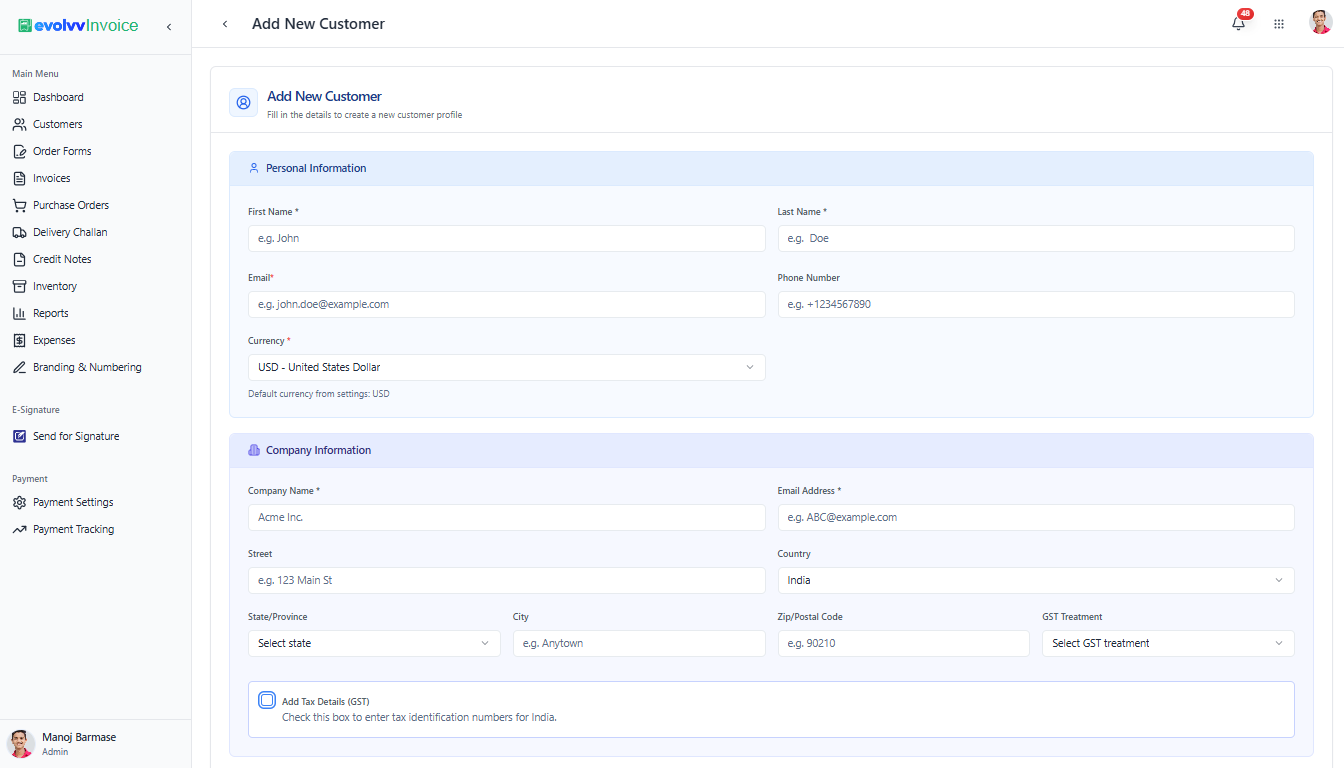Click the Default currency from settings note
This screenshot has width=1344, height=768.
[319, 394]
